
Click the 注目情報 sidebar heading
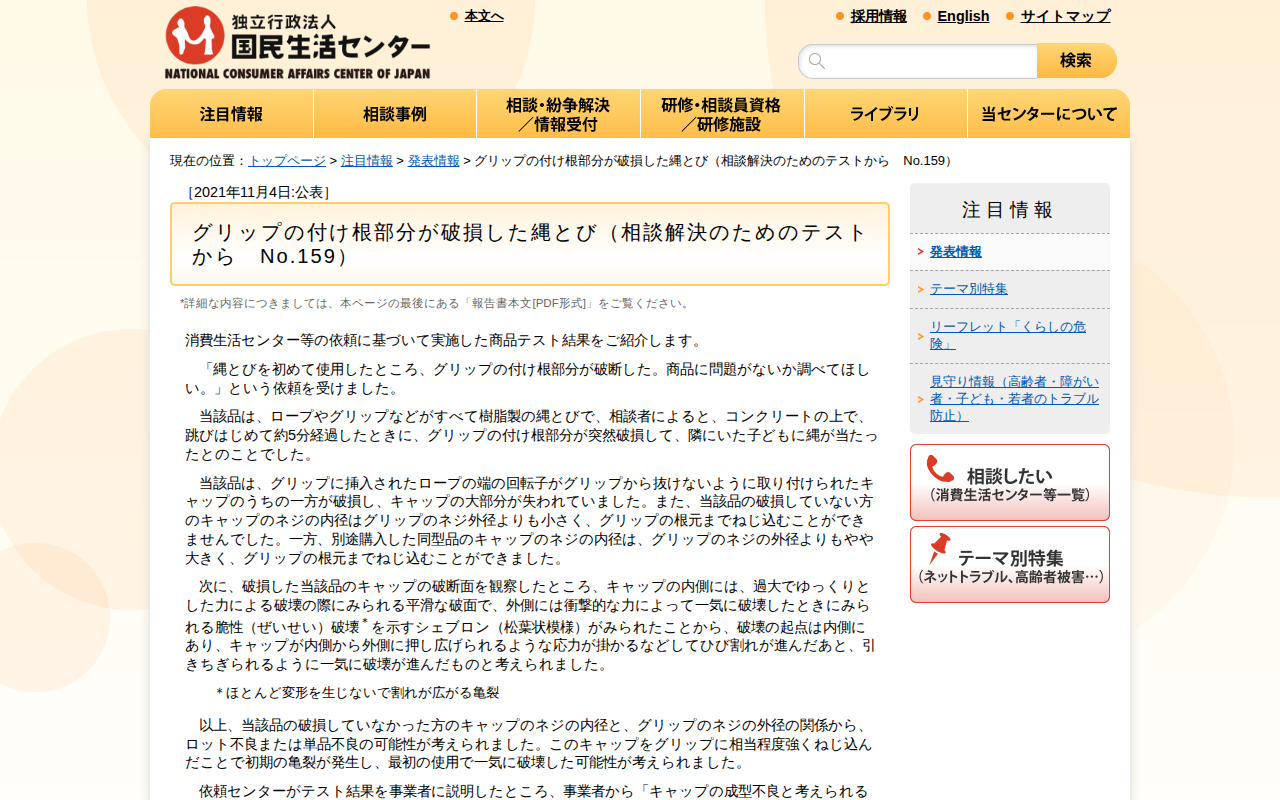1008,210
